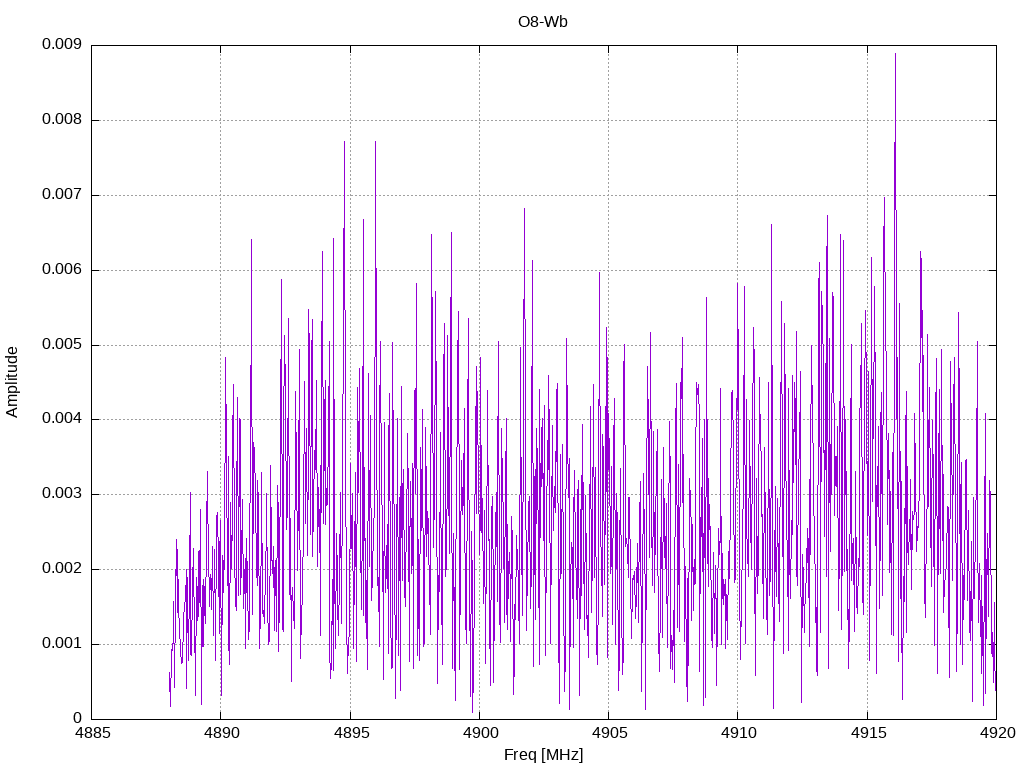Click y-axis tick value 0.006
Screen dimensions: 1024x768
62,270
